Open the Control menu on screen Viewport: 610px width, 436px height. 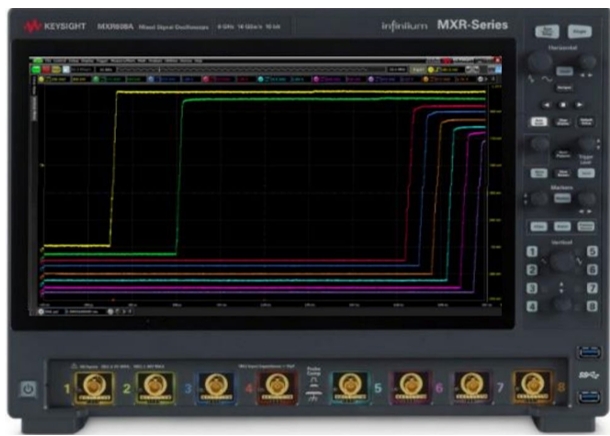point(60,61)
